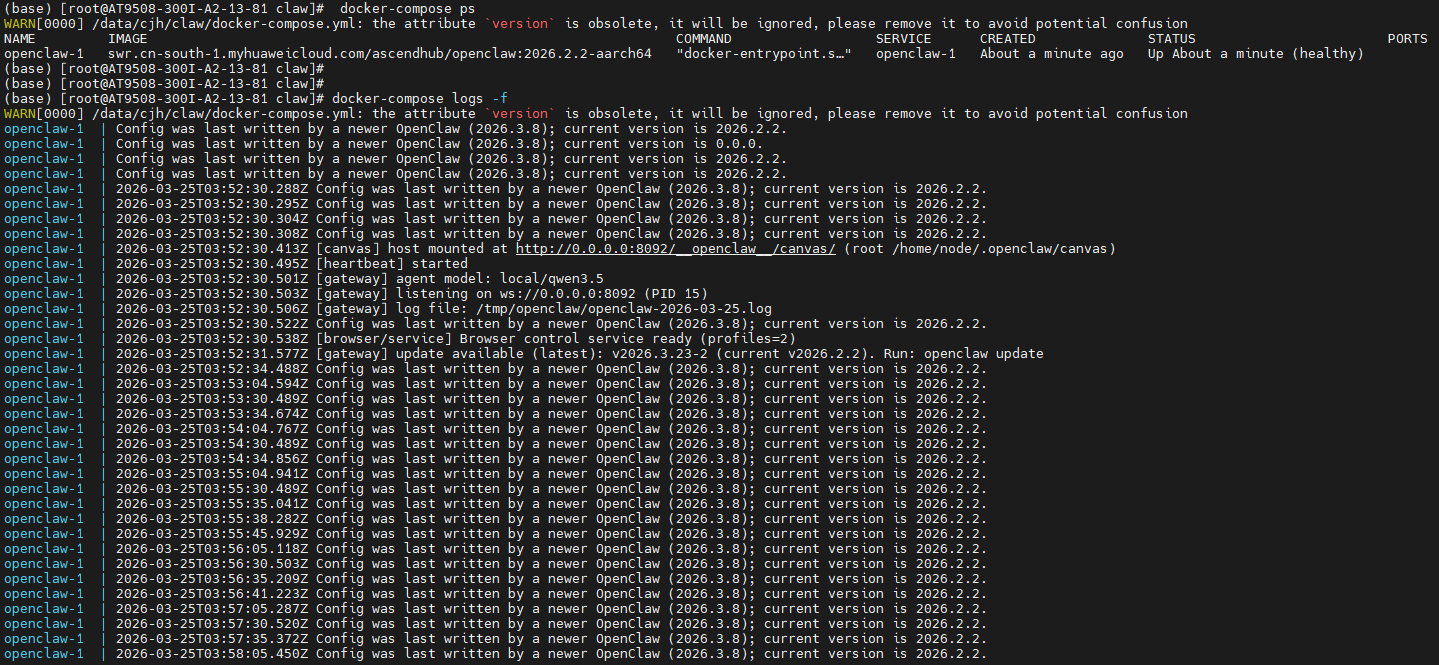Screen dimensions: 1439x665
Task: Click timestamp 2026-03-25T03:56:41.223Z
Action: [x=212, y=594]
